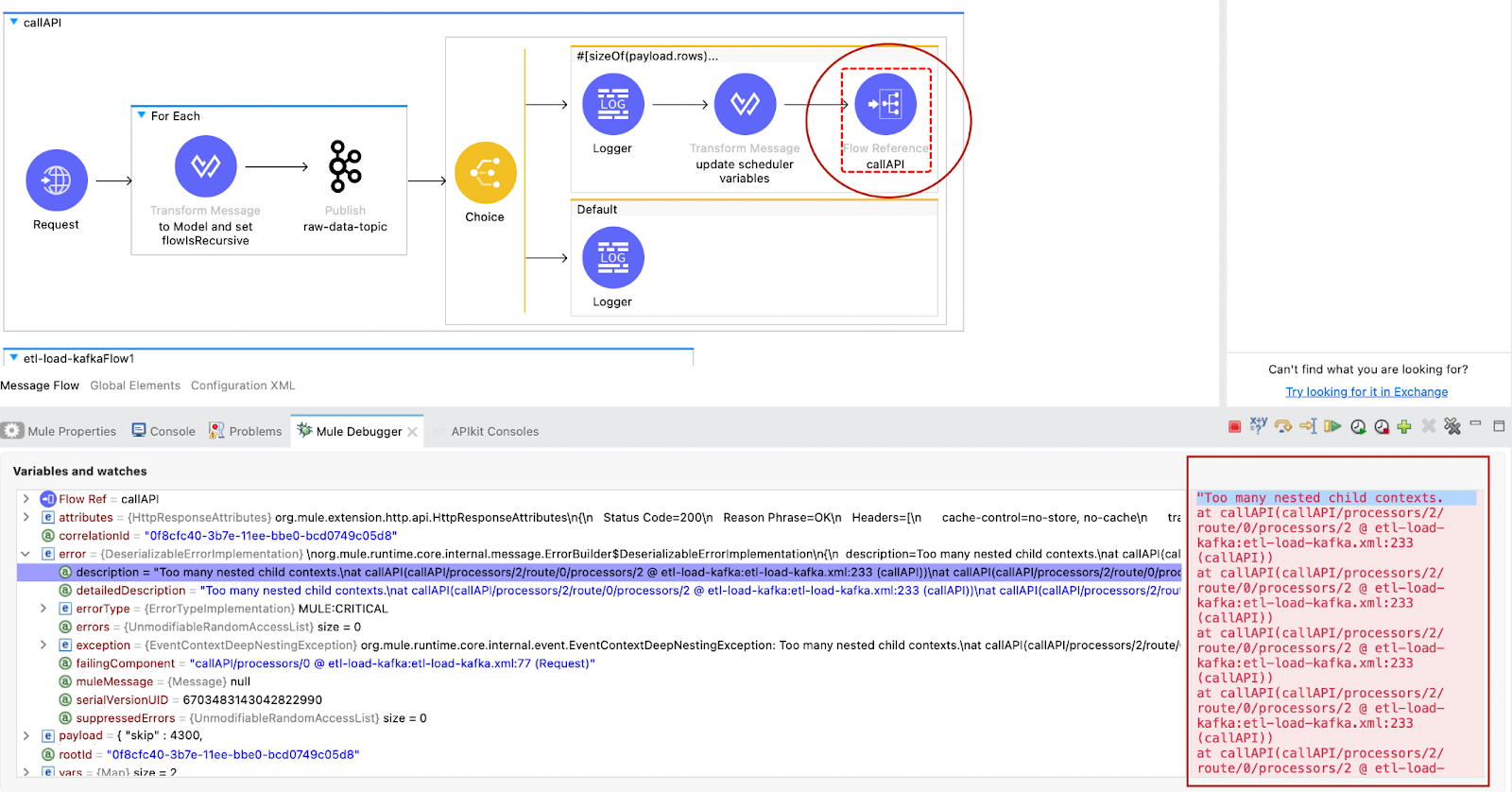The image size is (1512, 792).
Task: Open the Mule Properties tab
Action: click(x=60, y=431)
